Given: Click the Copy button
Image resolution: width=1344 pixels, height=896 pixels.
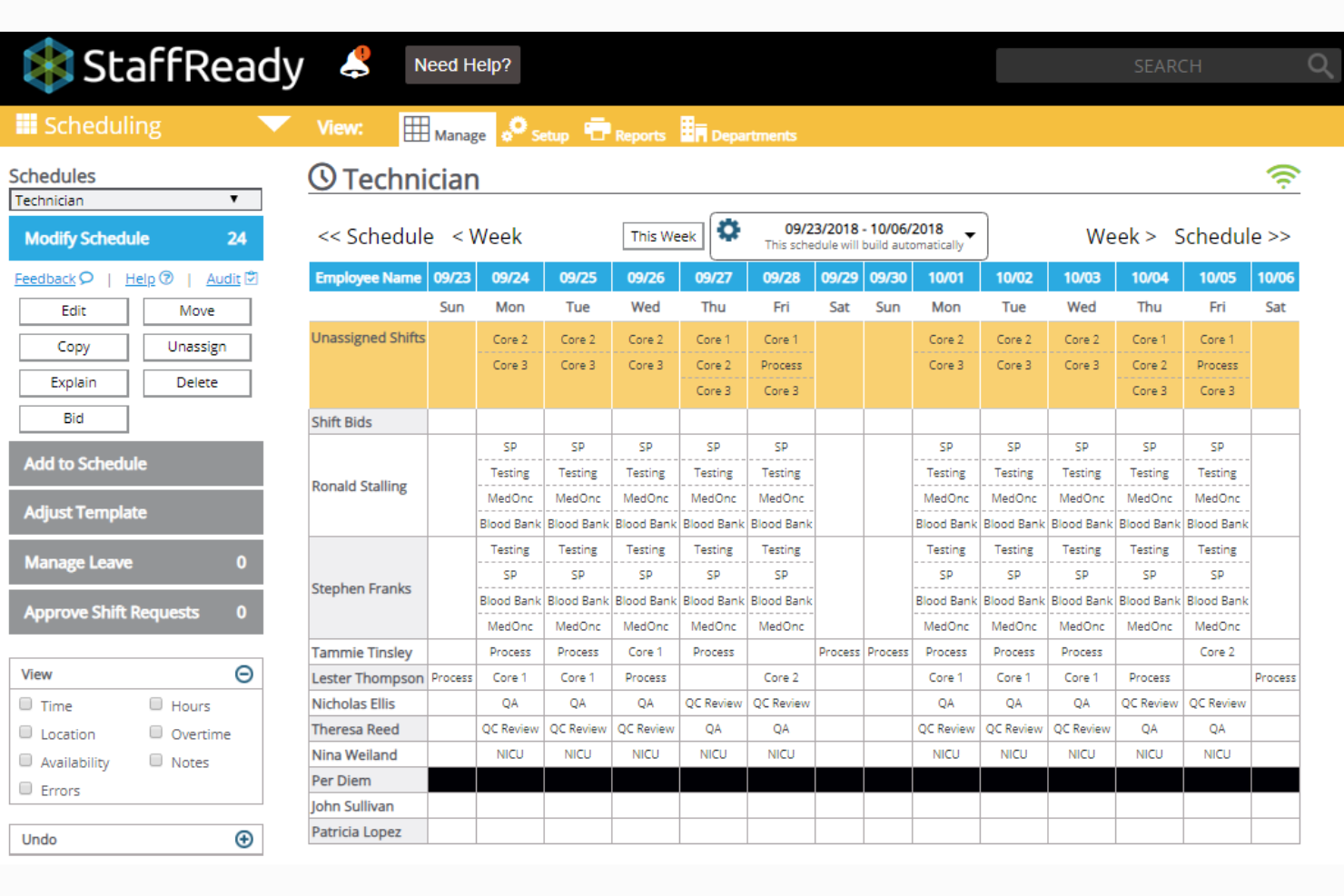Looking at the screenshot, I should (74, 347).
